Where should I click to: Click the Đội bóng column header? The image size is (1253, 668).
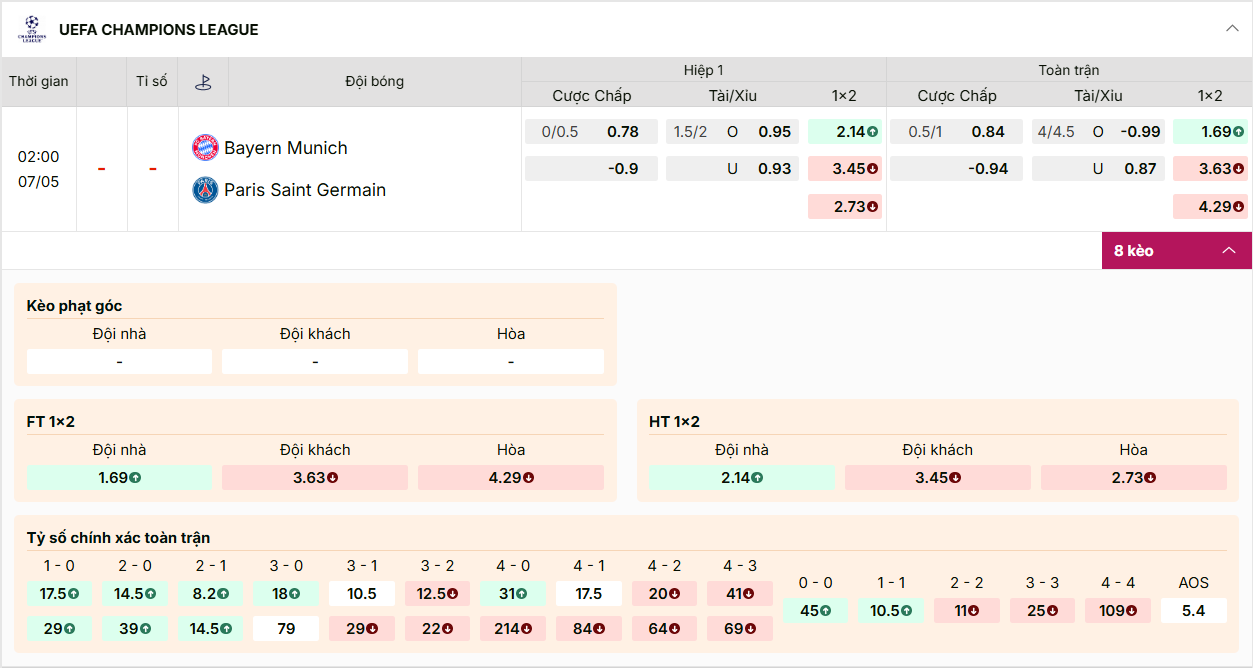pos(375,82)
